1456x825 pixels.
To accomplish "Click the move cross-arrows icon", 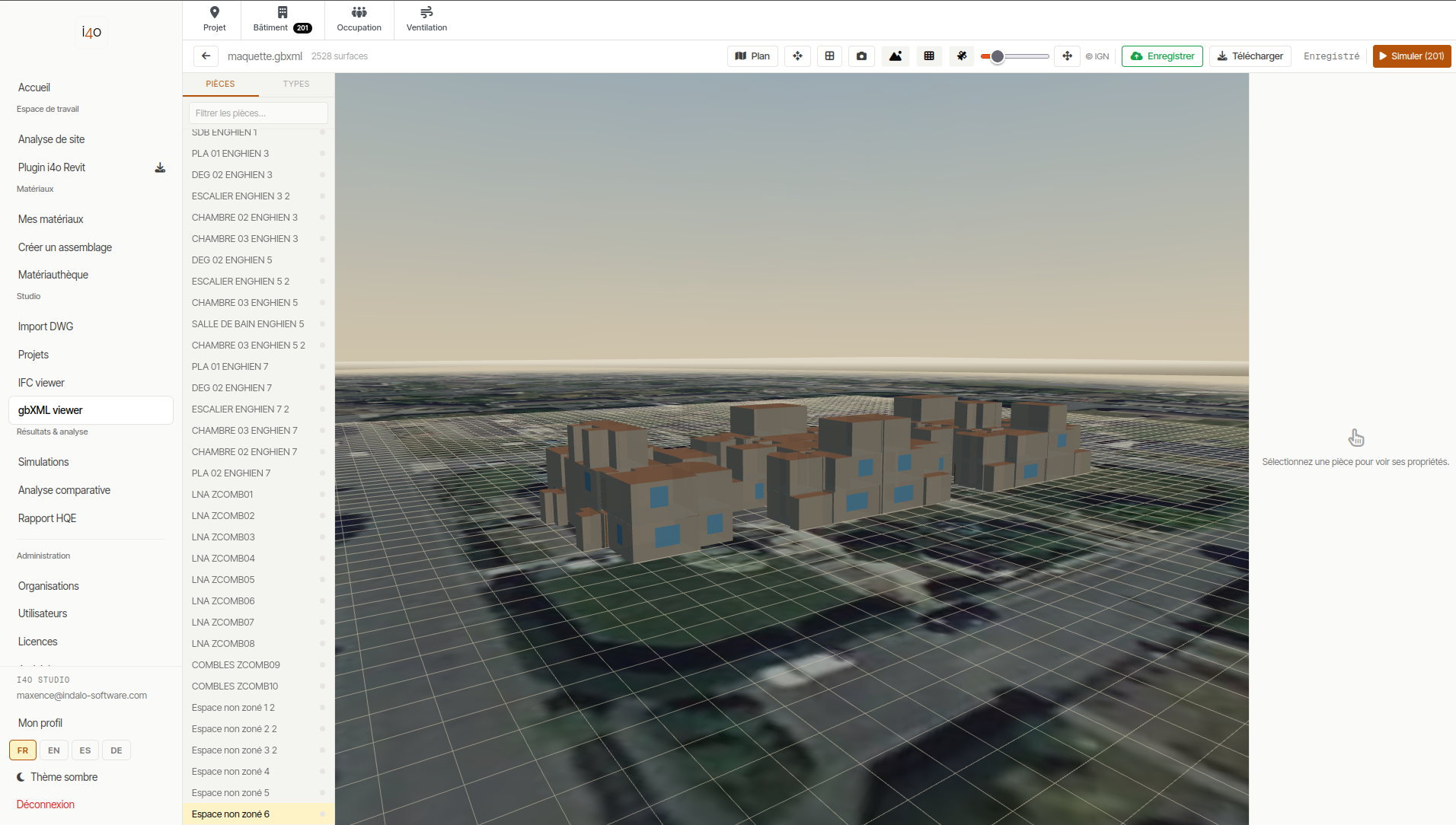I will click(1067, 56).
